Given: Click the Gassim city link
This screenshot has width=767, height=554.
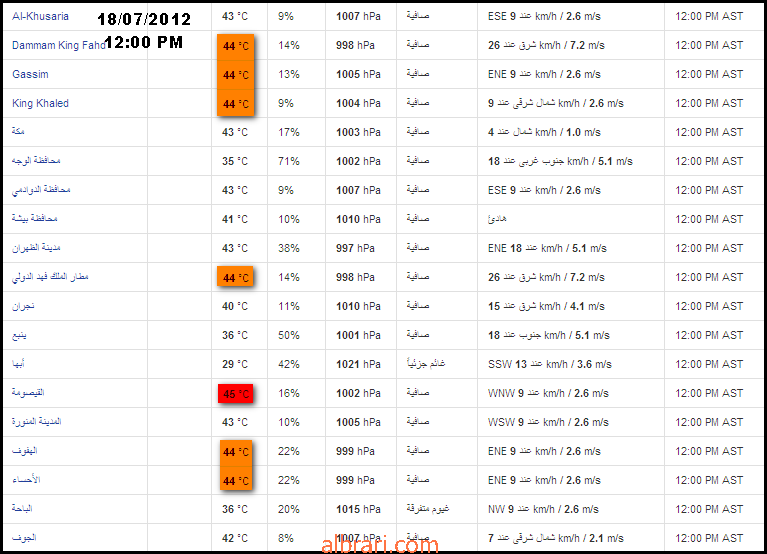Looking at the screenshot, I should click(30, 74).
